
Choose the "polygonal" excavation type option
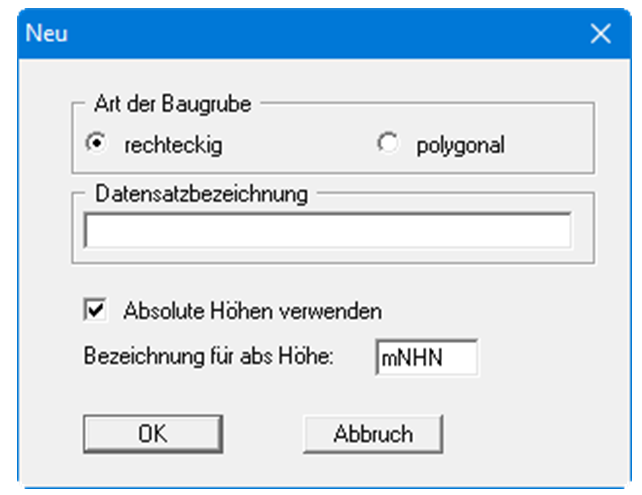[x=387, y=144]
